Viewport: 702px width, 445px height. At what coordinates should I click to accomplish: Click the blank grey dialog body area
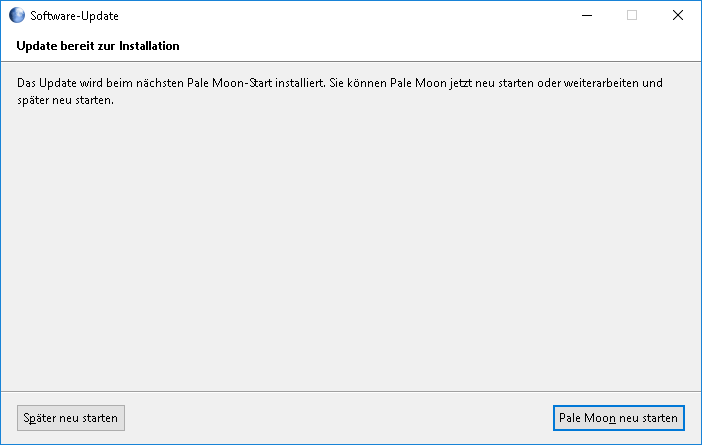[351, 246]
